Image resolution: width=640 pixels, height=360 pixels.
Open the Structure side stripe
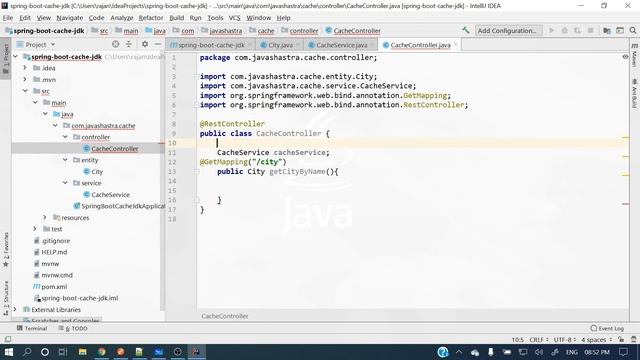click(x=6, y=298)
